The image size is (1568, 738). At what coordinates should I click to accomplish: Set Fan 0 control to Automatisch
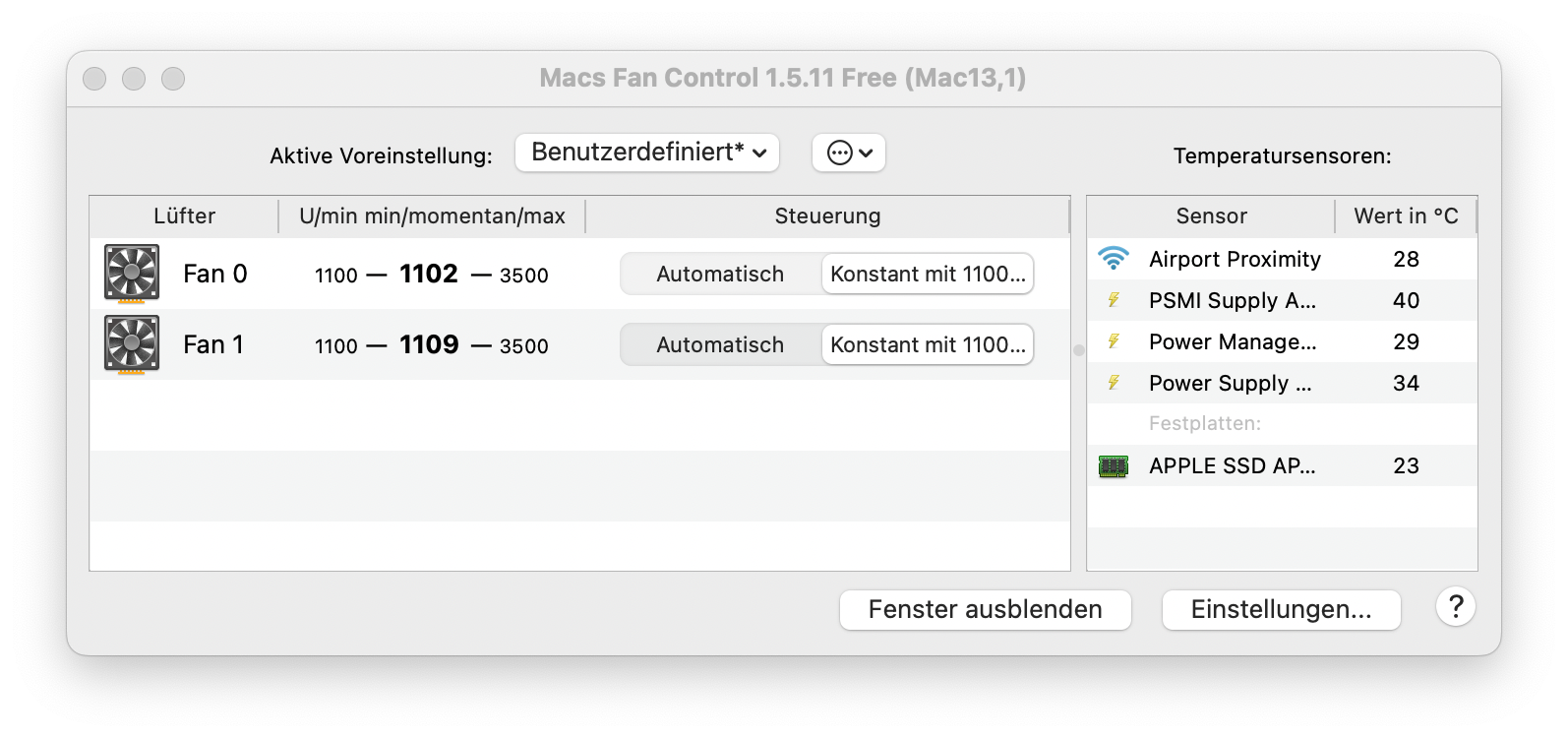[x=720, y=274]
